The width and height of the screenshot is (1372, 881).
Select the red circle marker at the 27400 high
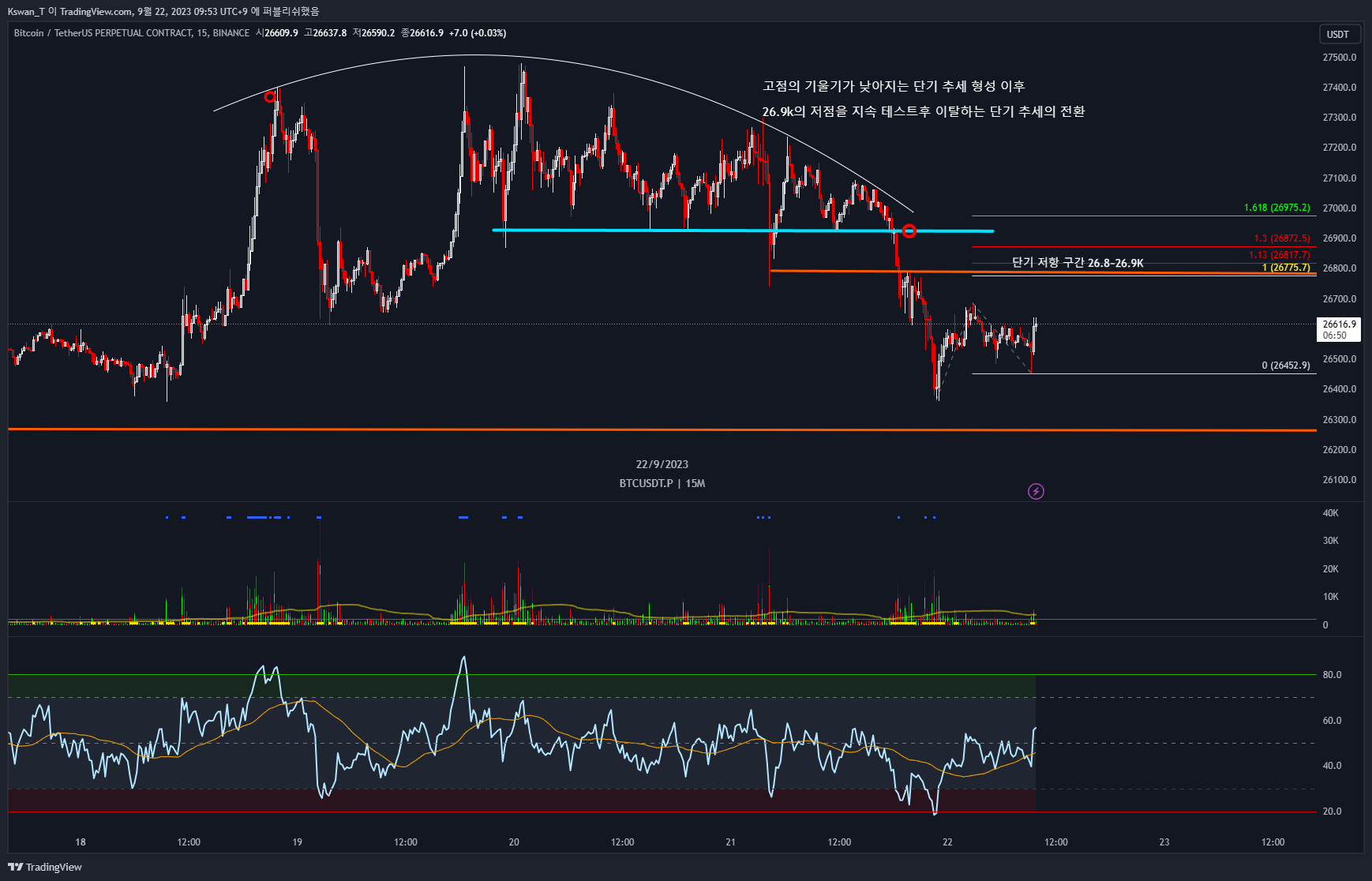tap(270, 97)
